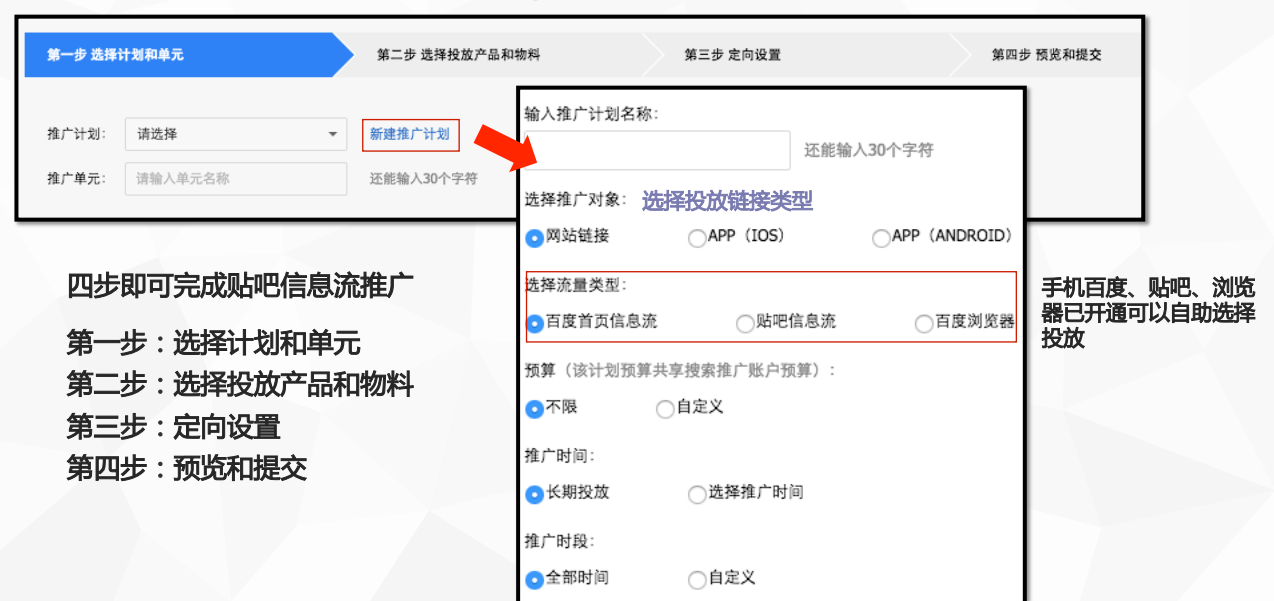Select 全部时间 for 推广时段
1274x601 pixels.
(535, 579)
